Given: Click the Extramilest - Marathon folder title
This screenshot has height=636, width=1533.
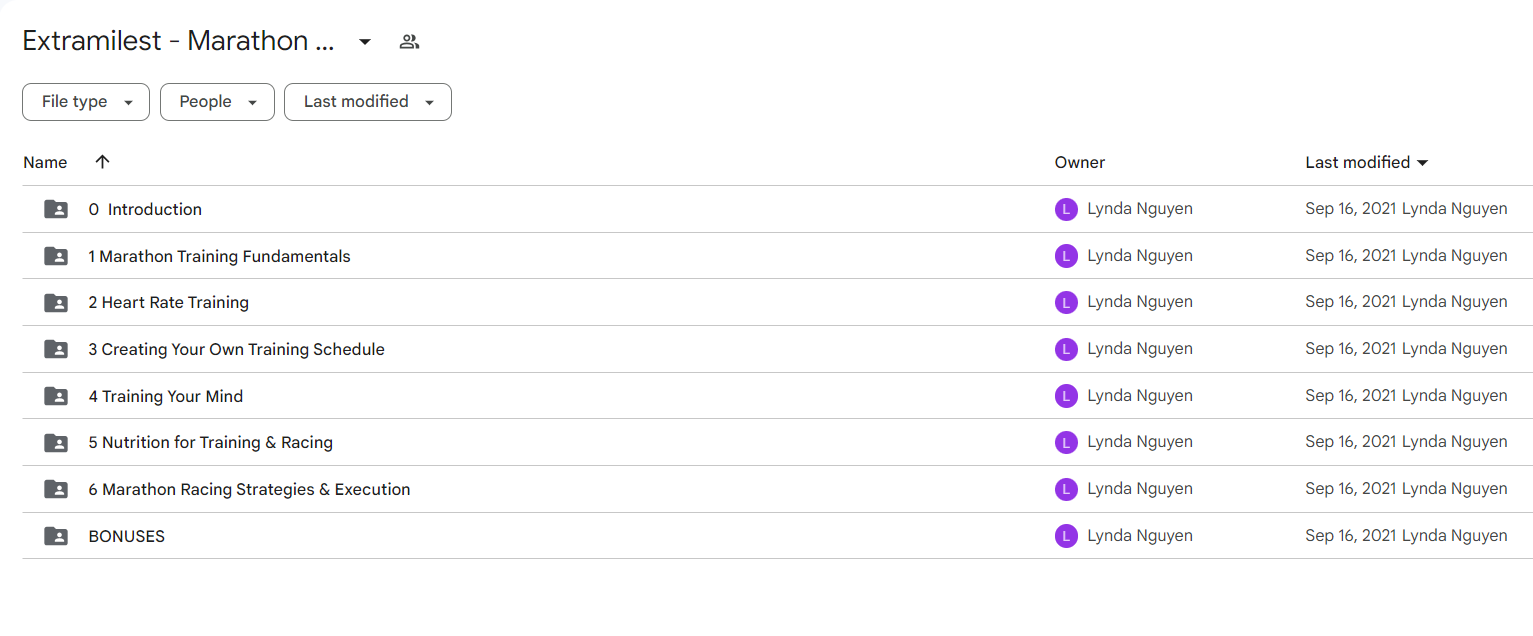Looking at the screenshot, I should (x=178, y=41).
